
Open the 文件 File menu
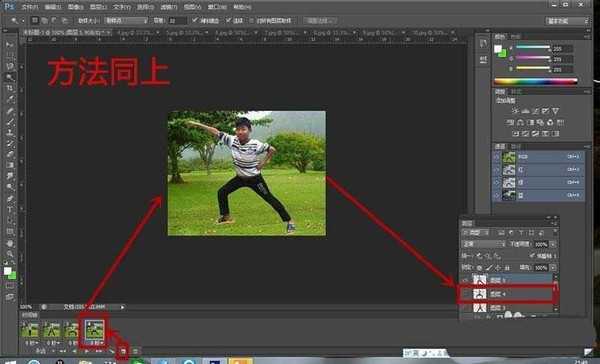click(29, 7)
